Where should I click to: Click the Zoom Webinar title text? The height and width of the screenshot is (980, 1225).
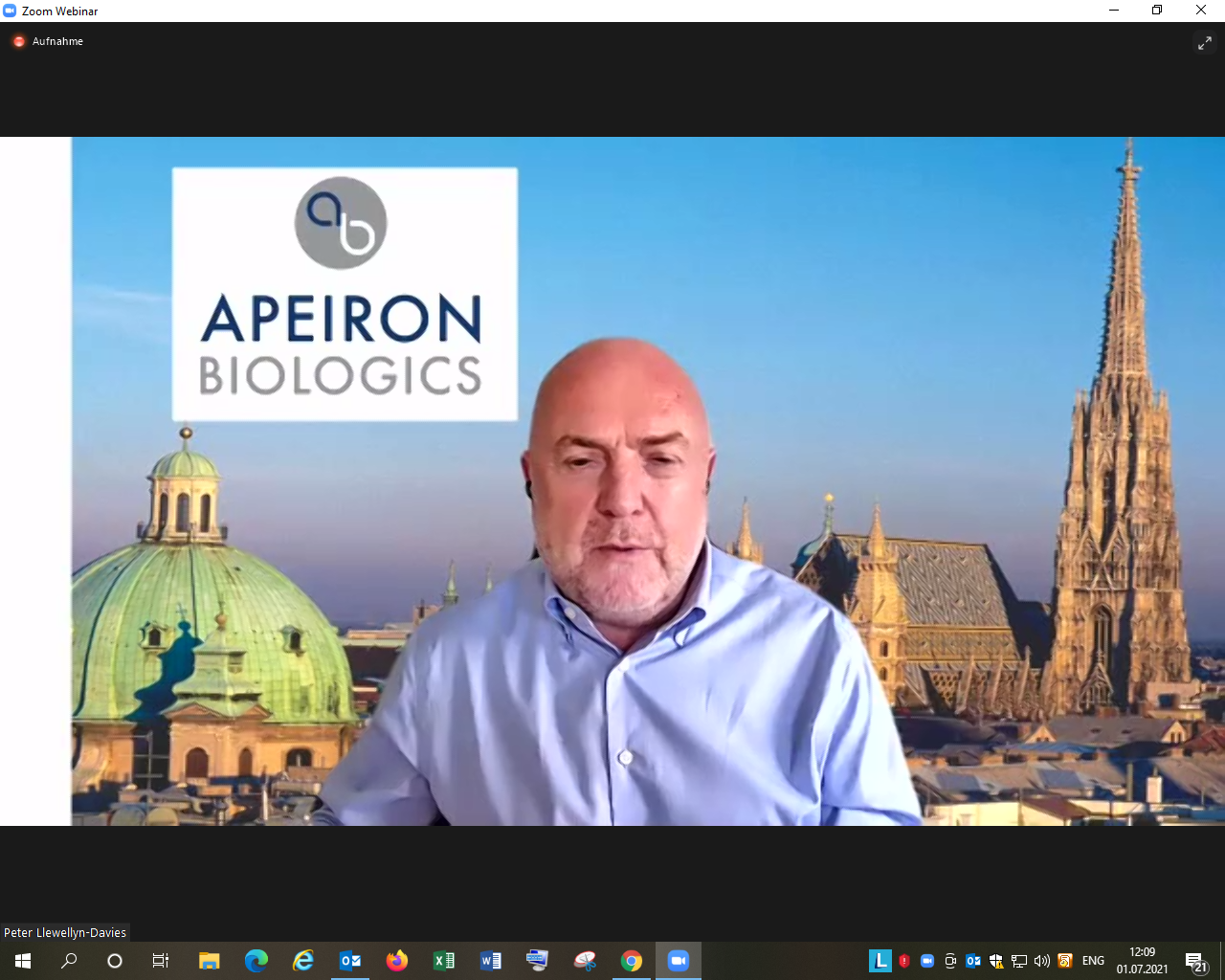pos(60,11)
